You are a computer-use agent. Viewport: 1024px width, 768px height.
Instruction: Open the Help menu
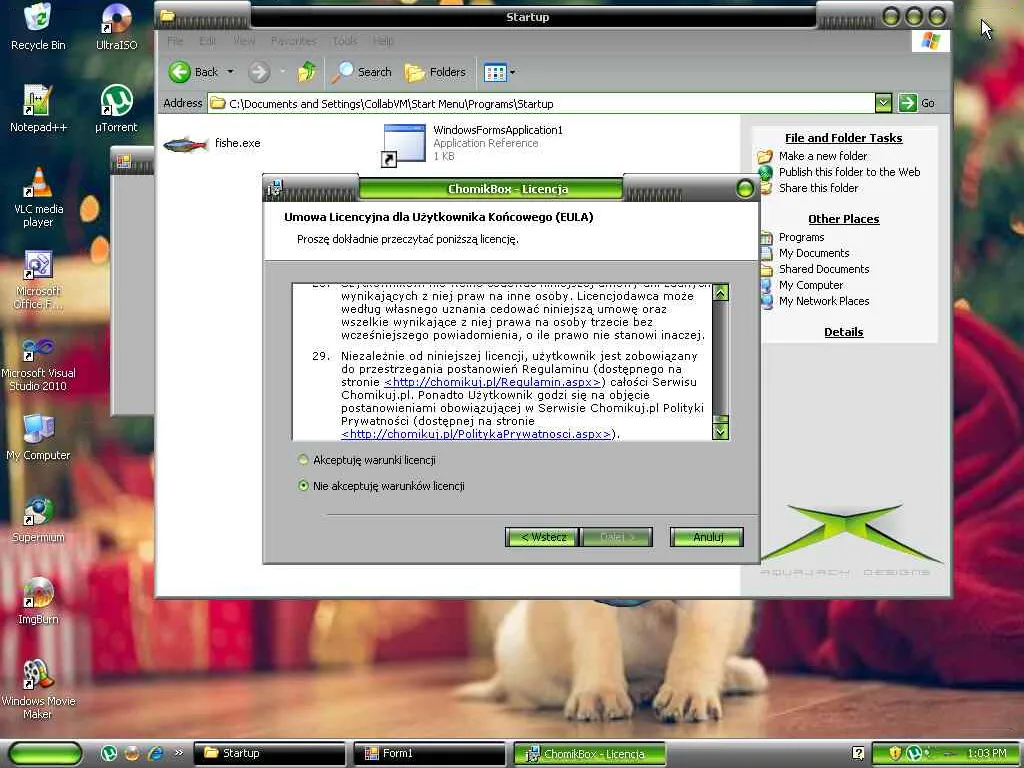[383, 41]
